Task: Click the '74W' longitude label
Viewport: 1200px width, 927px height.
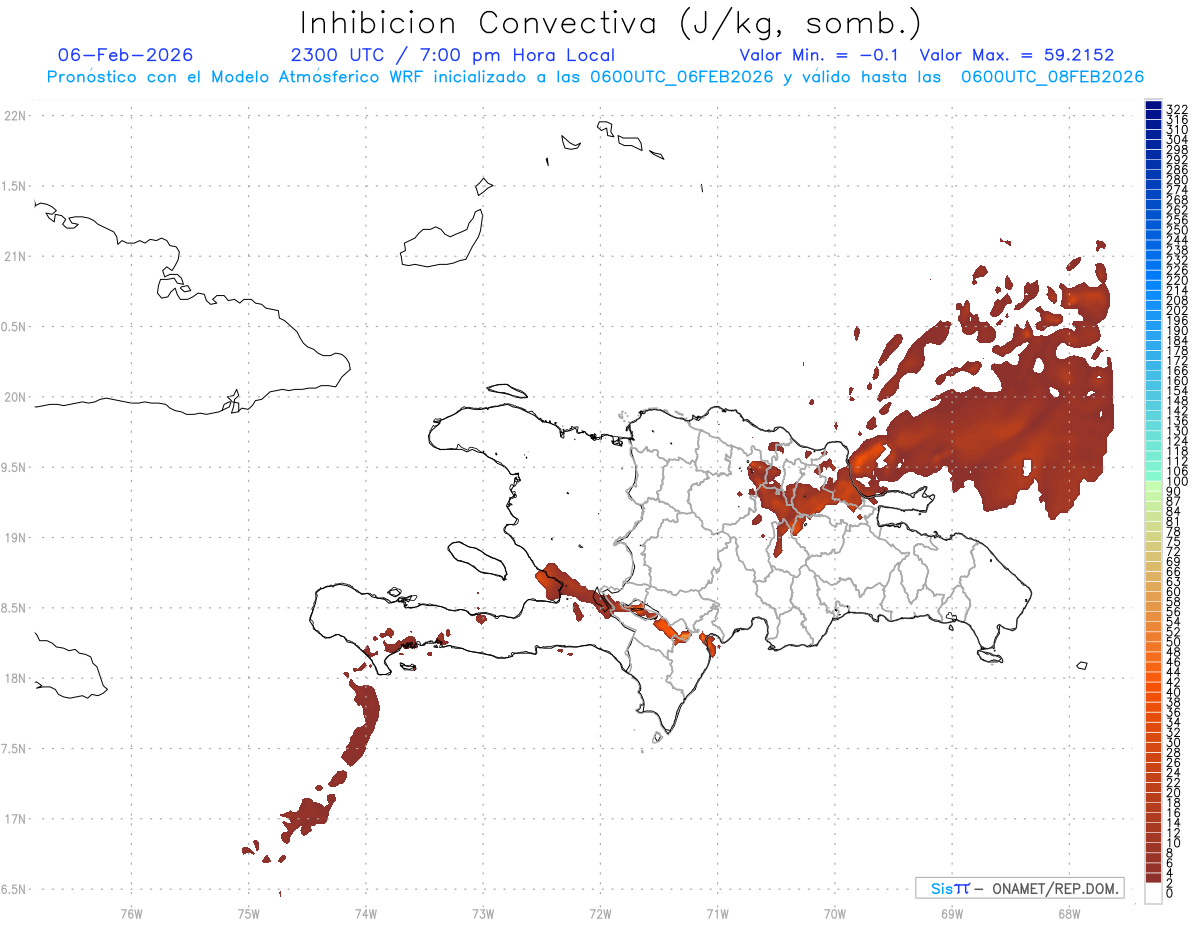Action: tap(365, 913)
